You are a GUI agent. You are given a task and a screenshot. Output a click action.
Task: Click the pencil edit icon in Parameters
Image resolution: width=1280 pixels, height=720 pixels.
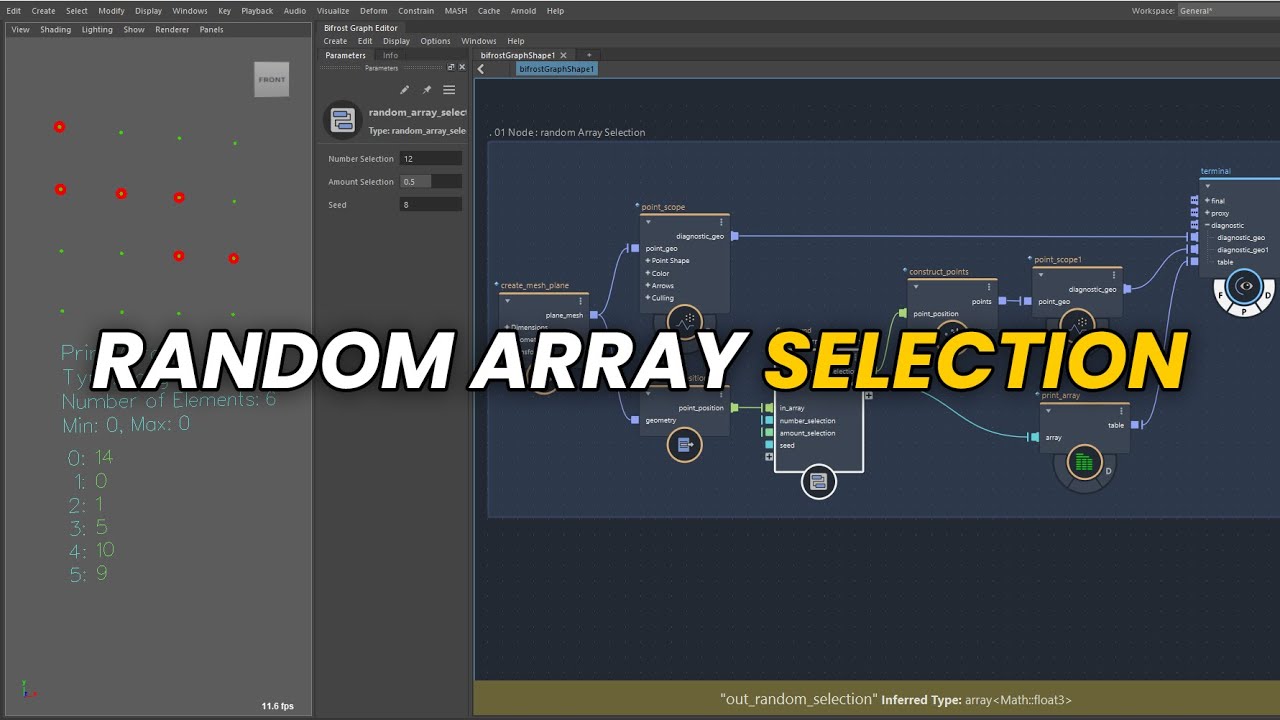point(405,90)
